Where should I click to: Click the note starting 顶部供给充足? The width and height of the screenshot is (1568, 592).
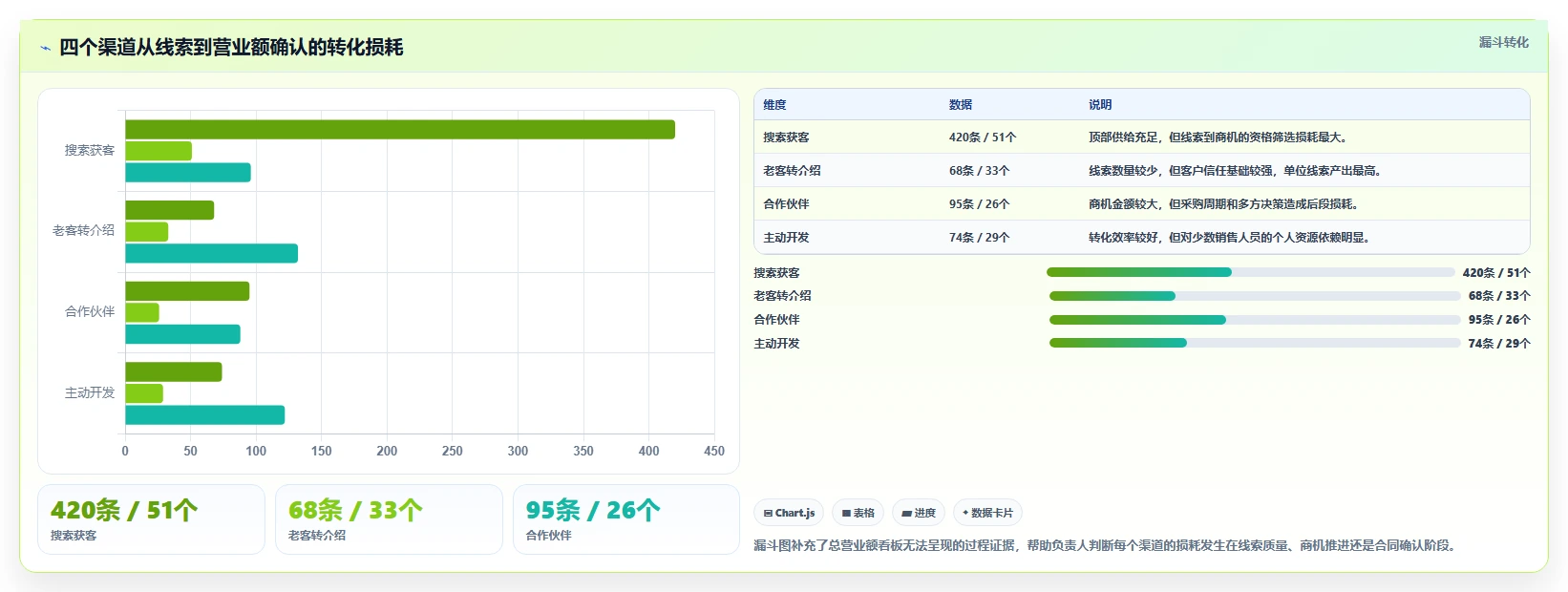pos(1219,137)
